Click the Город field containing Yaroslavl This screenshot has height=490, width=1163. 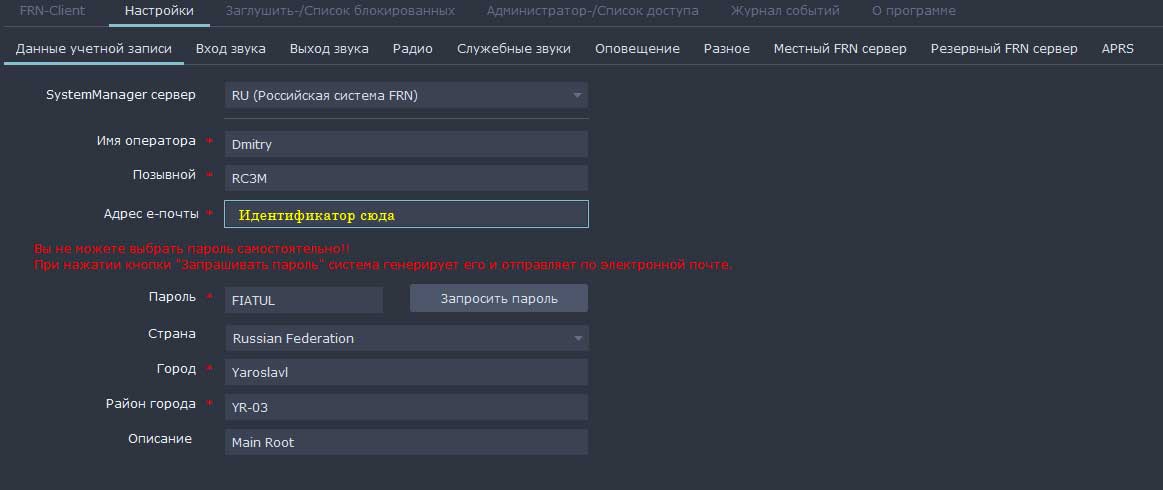pos(406,372)
